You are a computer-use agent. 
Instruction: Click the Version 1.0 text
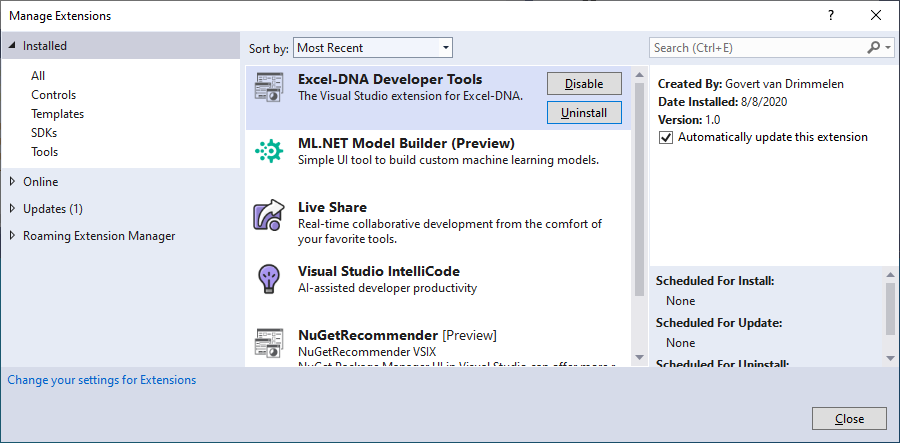coord(689,120)
